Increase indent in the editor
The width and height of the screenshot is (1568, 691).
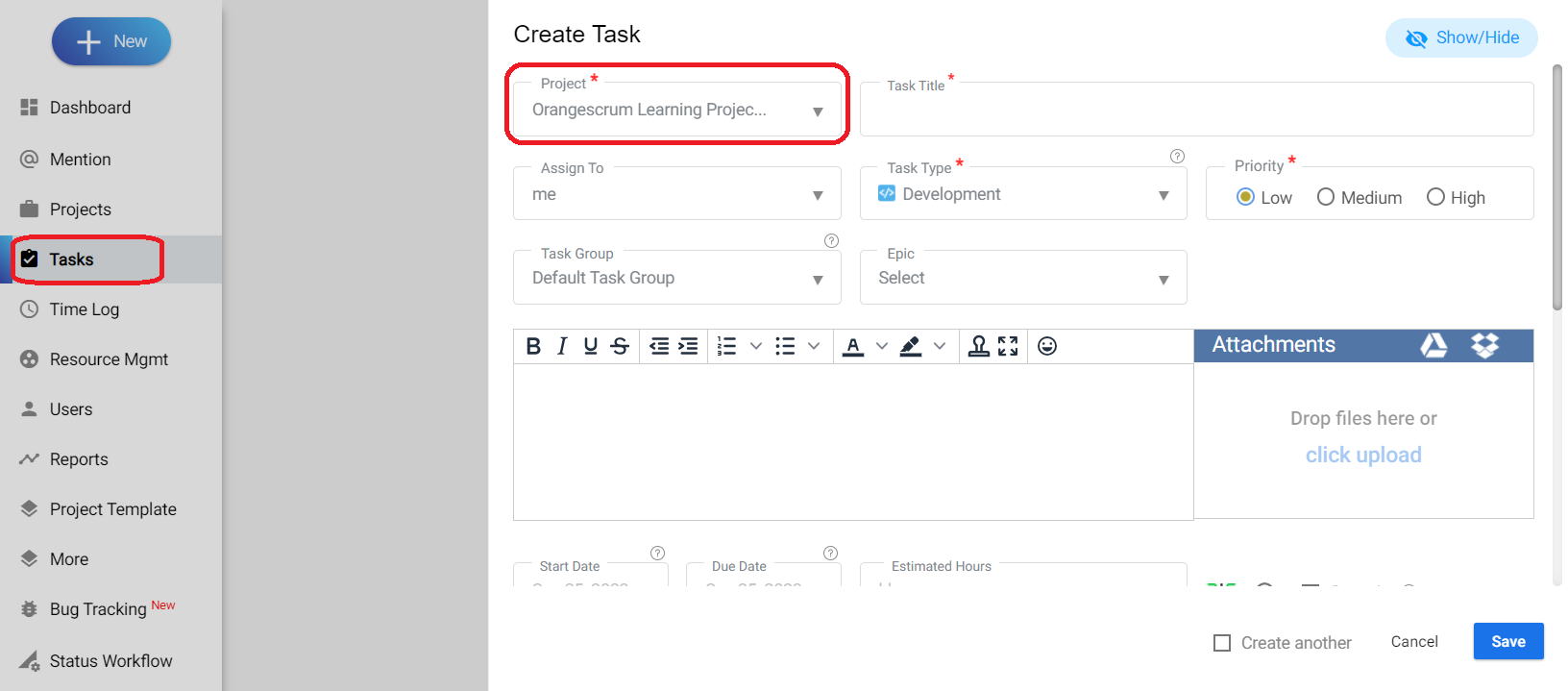pyautogui.click(x=688, y=346)
